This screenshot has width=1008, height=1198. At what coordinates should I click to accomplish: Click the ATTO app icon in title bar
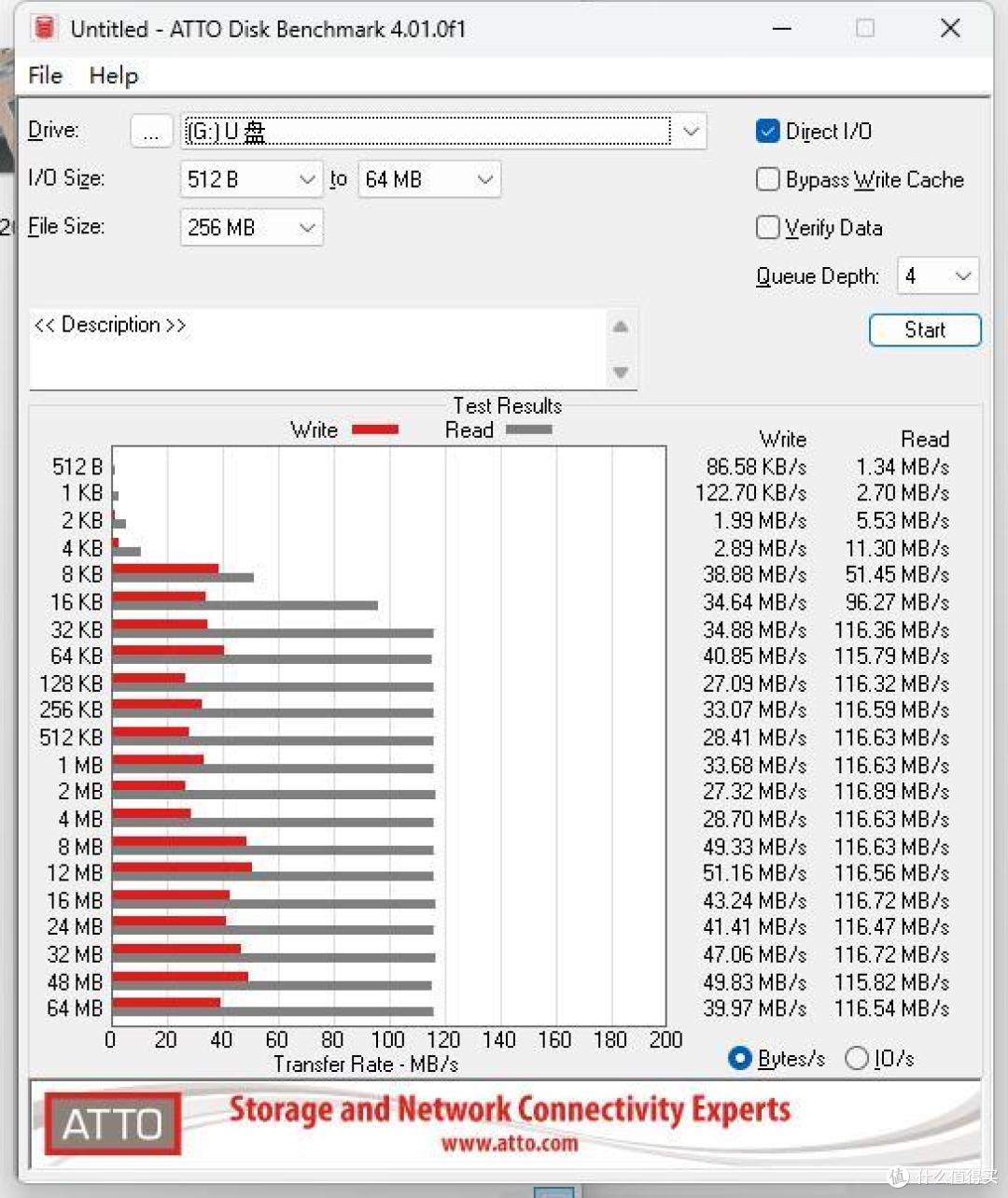point(45,28)
